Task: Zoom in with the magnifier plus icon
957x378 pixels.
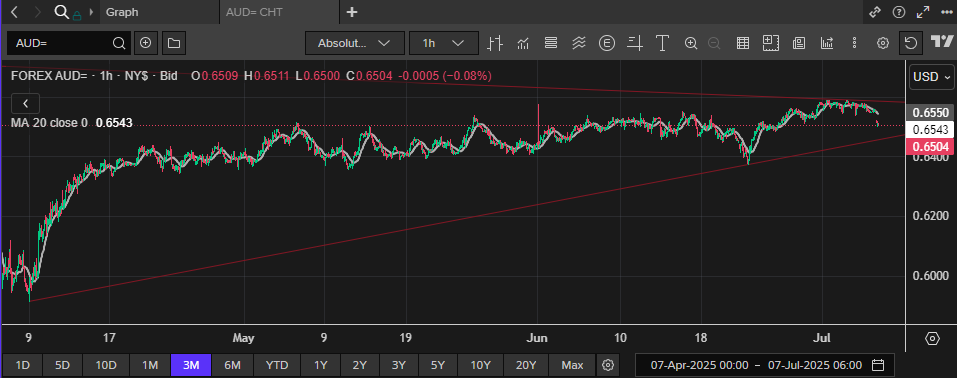Action: (x=691, y=43)
